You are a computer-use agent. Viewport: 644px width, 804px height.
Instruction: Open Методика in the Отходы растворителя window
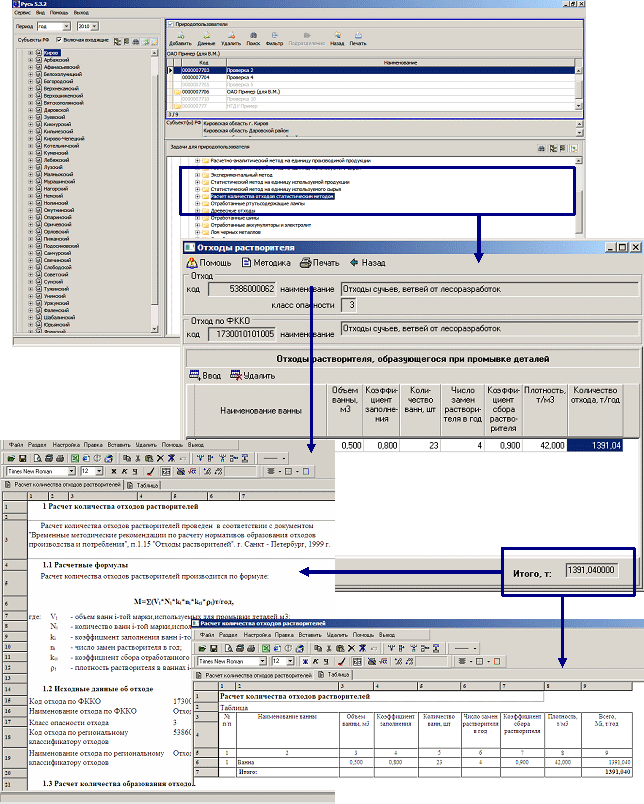tap(264, 262)
